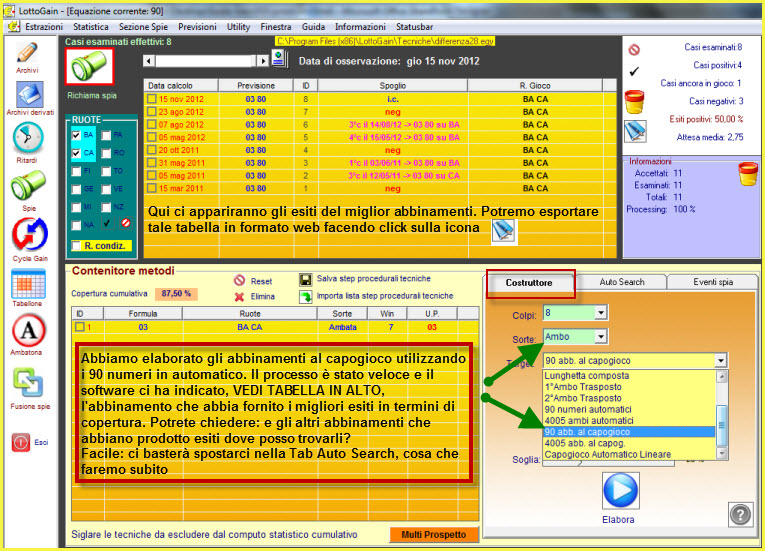Image resolution: width=765 pixels, height=551 pixels.
Task: Click the bucket icon near Casi negativi
Action: [634, 102]
